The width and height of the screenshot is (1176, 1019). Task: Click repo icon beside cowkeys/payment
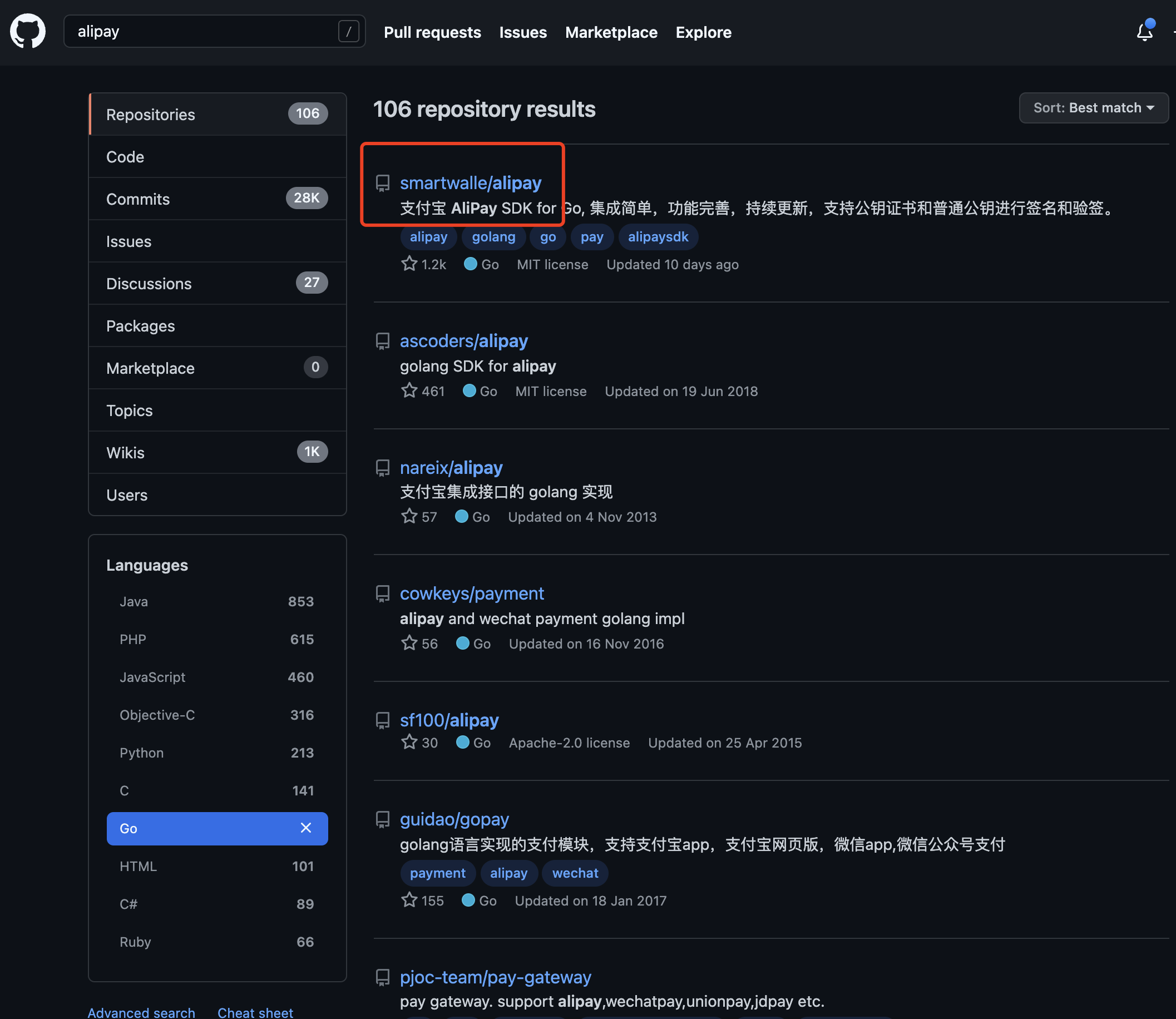[383, 593]
